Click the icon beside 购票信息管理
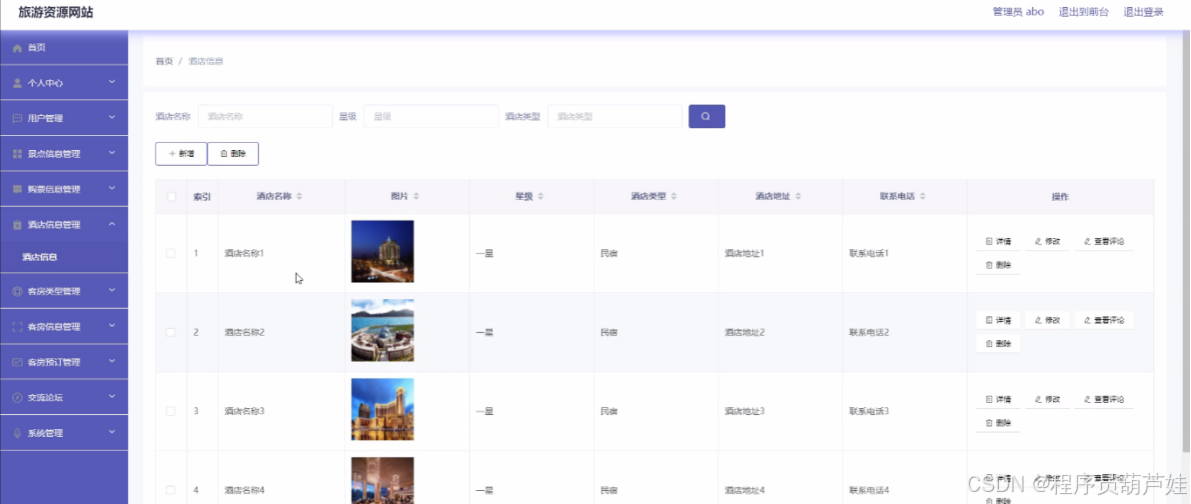Viewport: 1191px width, 504px height. pos(17,189)
